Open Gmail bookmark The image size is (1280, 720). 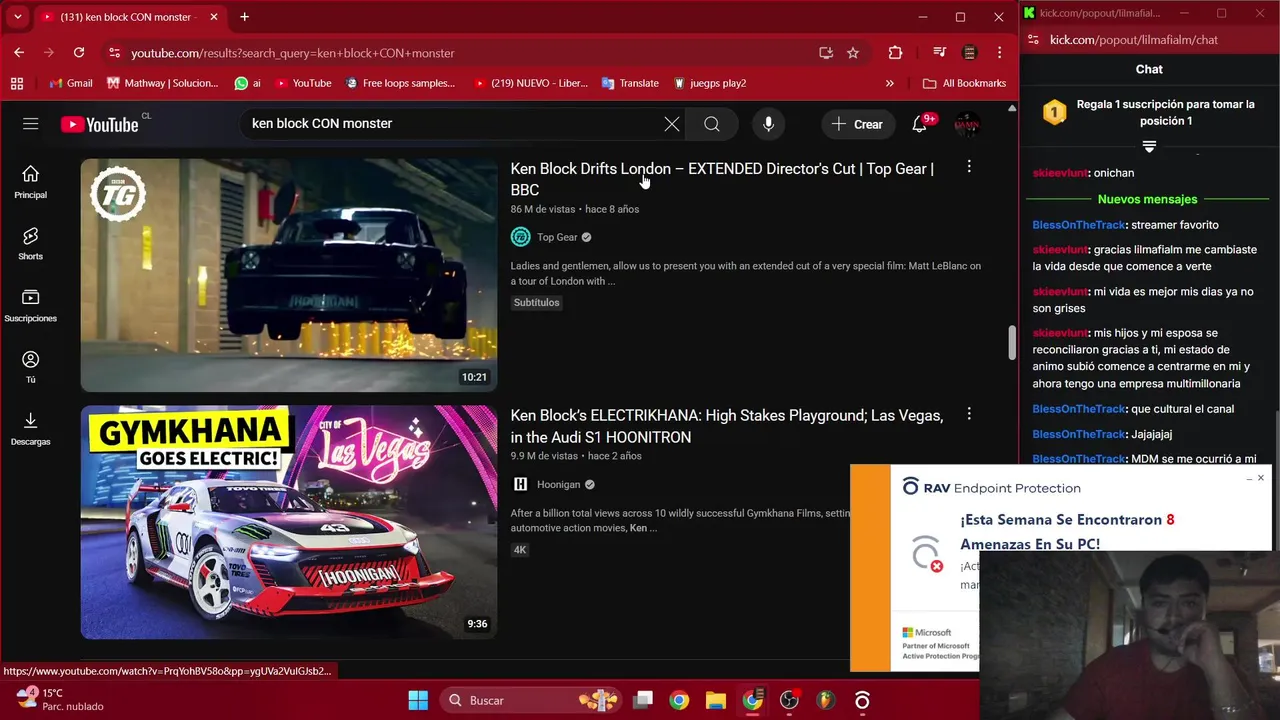pos(71,83)
